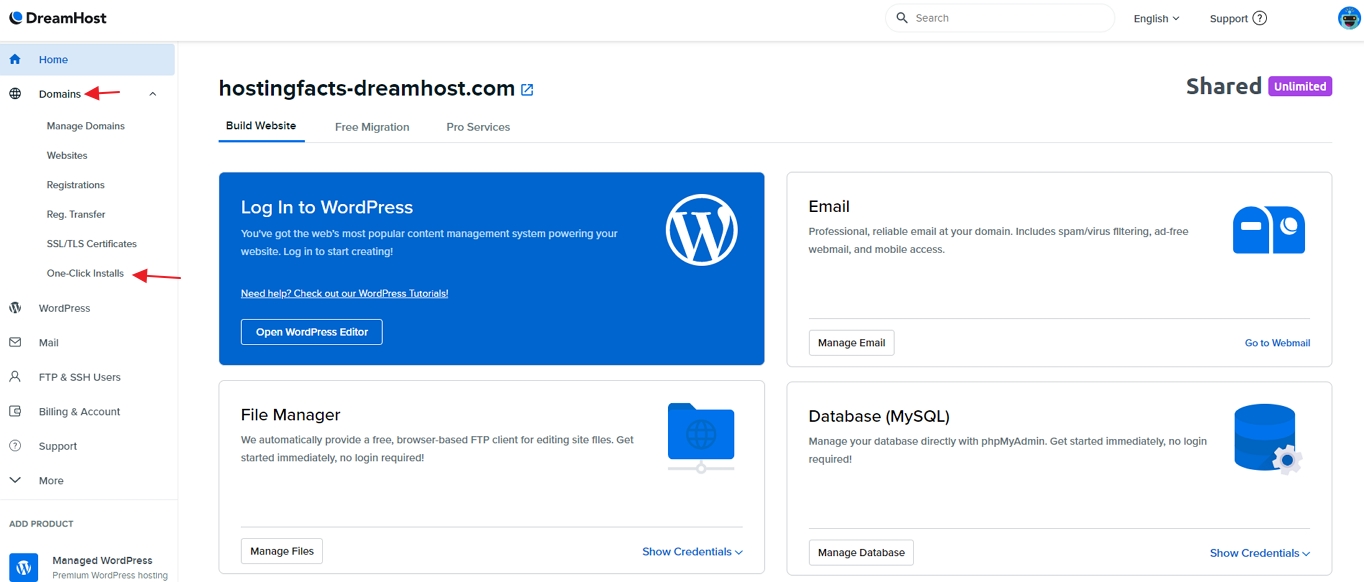Viewport: 1364px width, 582px height.
Task: Open the user avatar menu
Action: [1349, 18]
